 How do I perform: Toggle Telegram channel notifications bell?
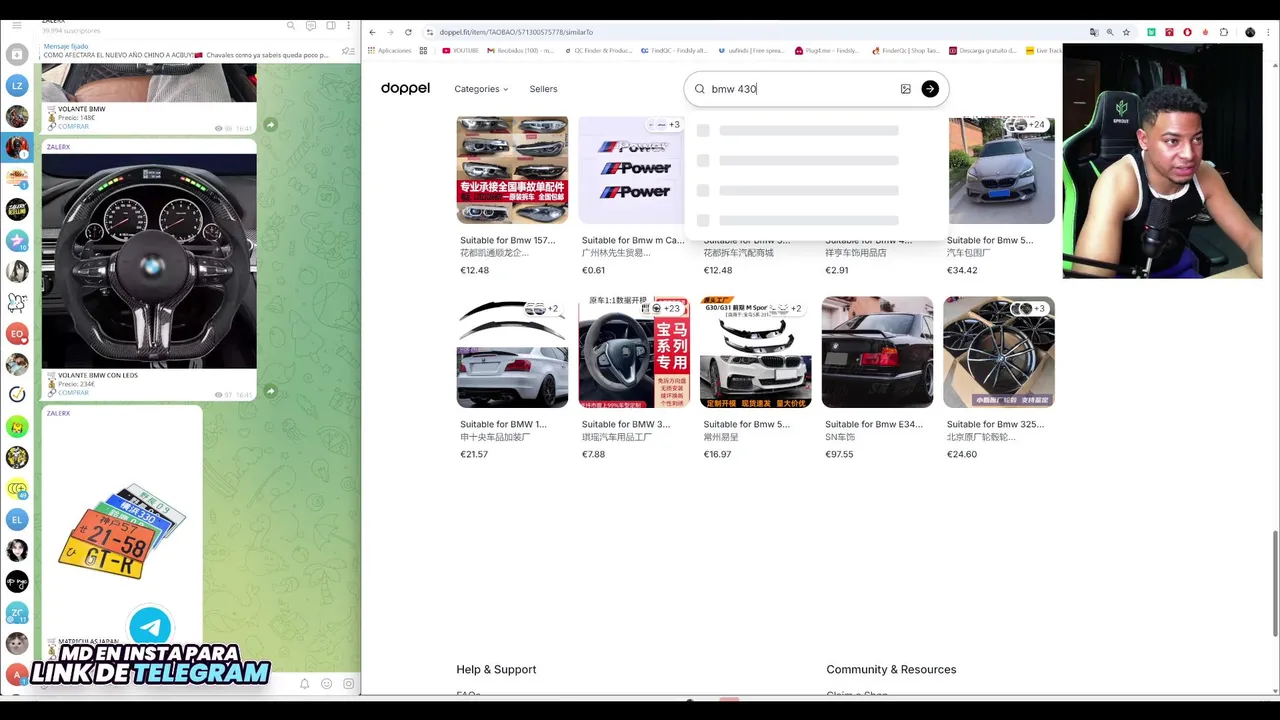pyautogui.click(x=305, y=684)
